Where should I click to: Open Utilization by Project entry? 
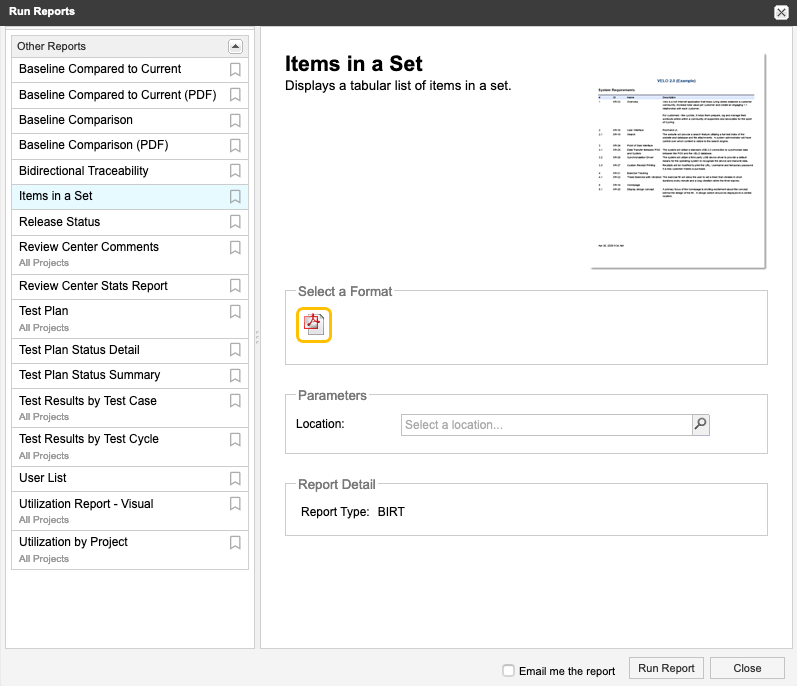130,550
